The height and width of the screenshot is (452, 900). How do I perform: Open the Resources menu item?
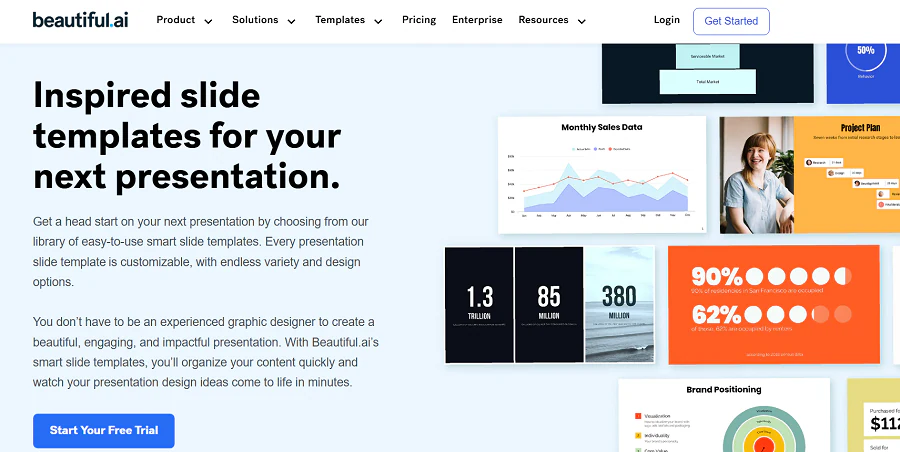click(543, 20)
